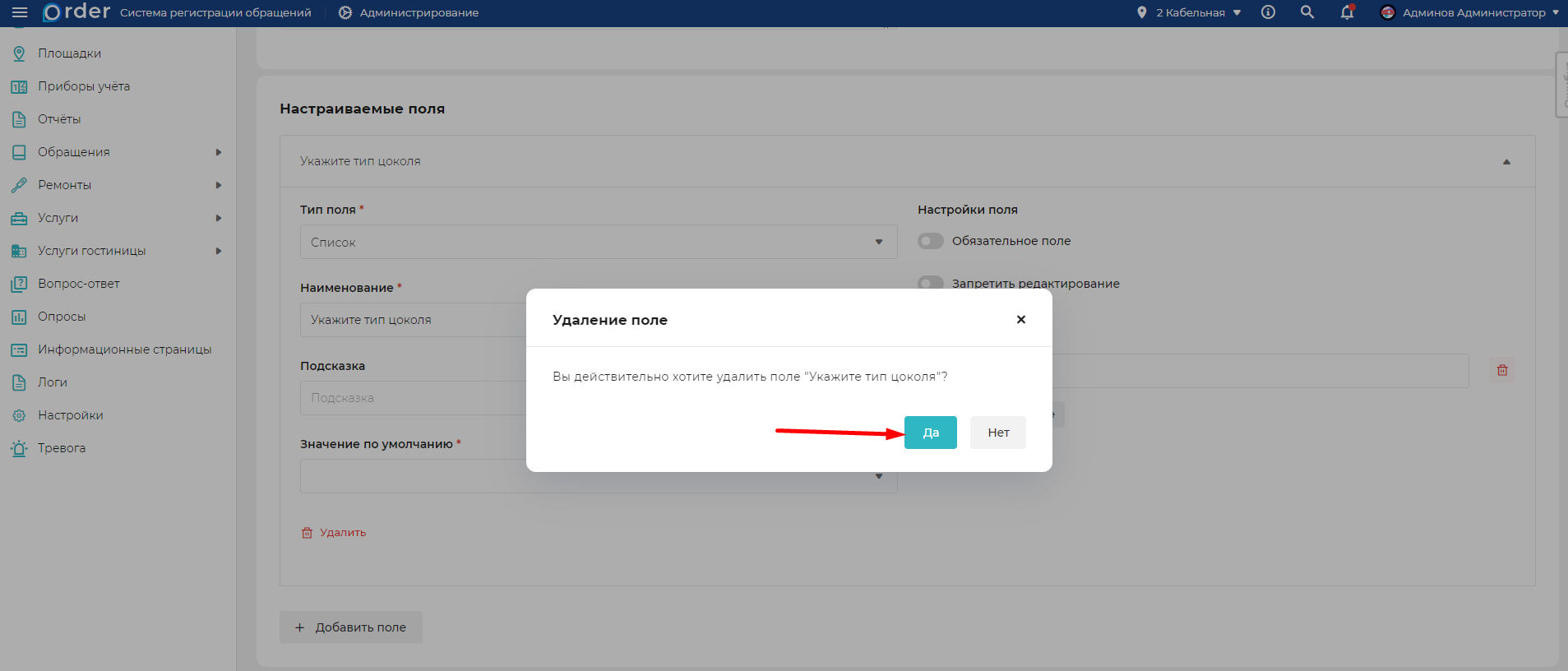Click the Площадки location pin icon

(x=19, y=53)
